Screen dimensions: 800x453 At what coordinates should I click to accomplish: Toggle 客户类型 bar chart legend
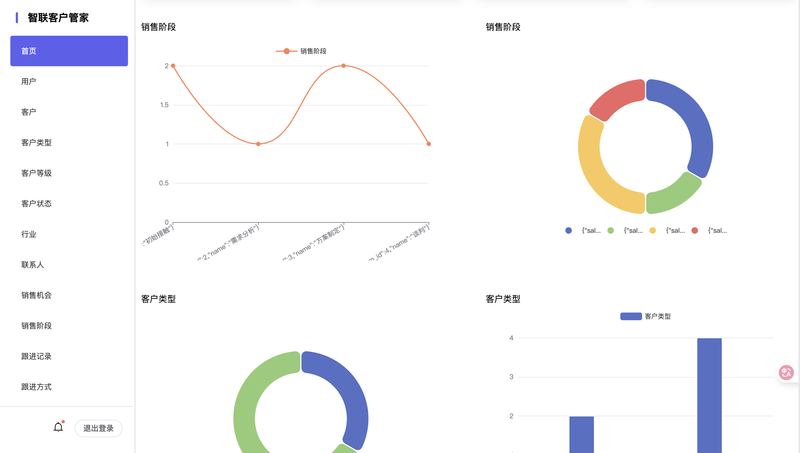point(645,316)
